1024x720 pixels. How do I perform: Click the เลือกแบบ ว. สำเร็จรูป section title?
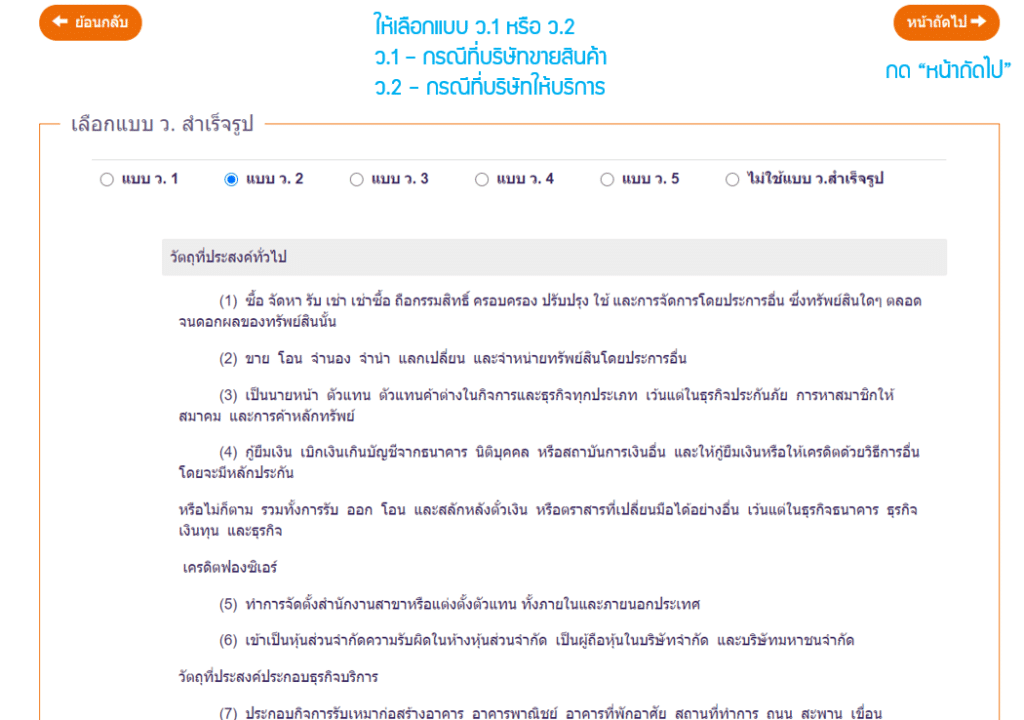point(162,123)
